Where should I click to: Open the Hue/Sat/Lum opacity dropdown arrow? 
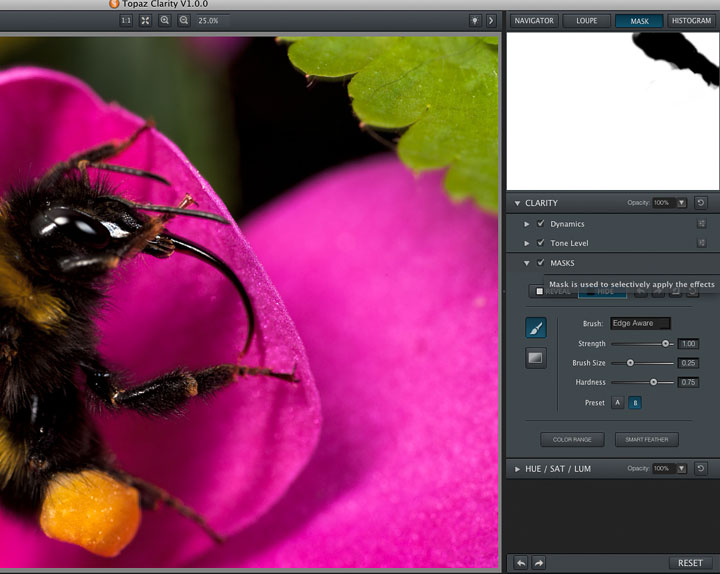coord(681,468)
